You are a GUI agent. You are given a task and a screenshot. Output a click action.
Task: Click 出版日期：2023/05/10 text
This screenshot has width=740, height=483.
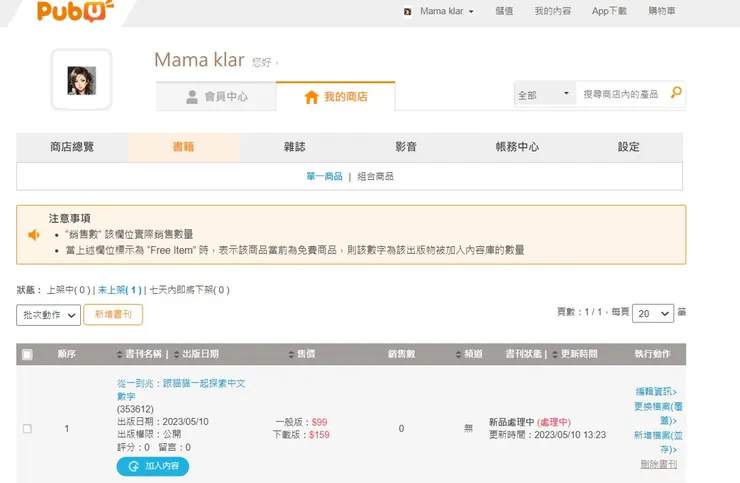pos(163,422)
